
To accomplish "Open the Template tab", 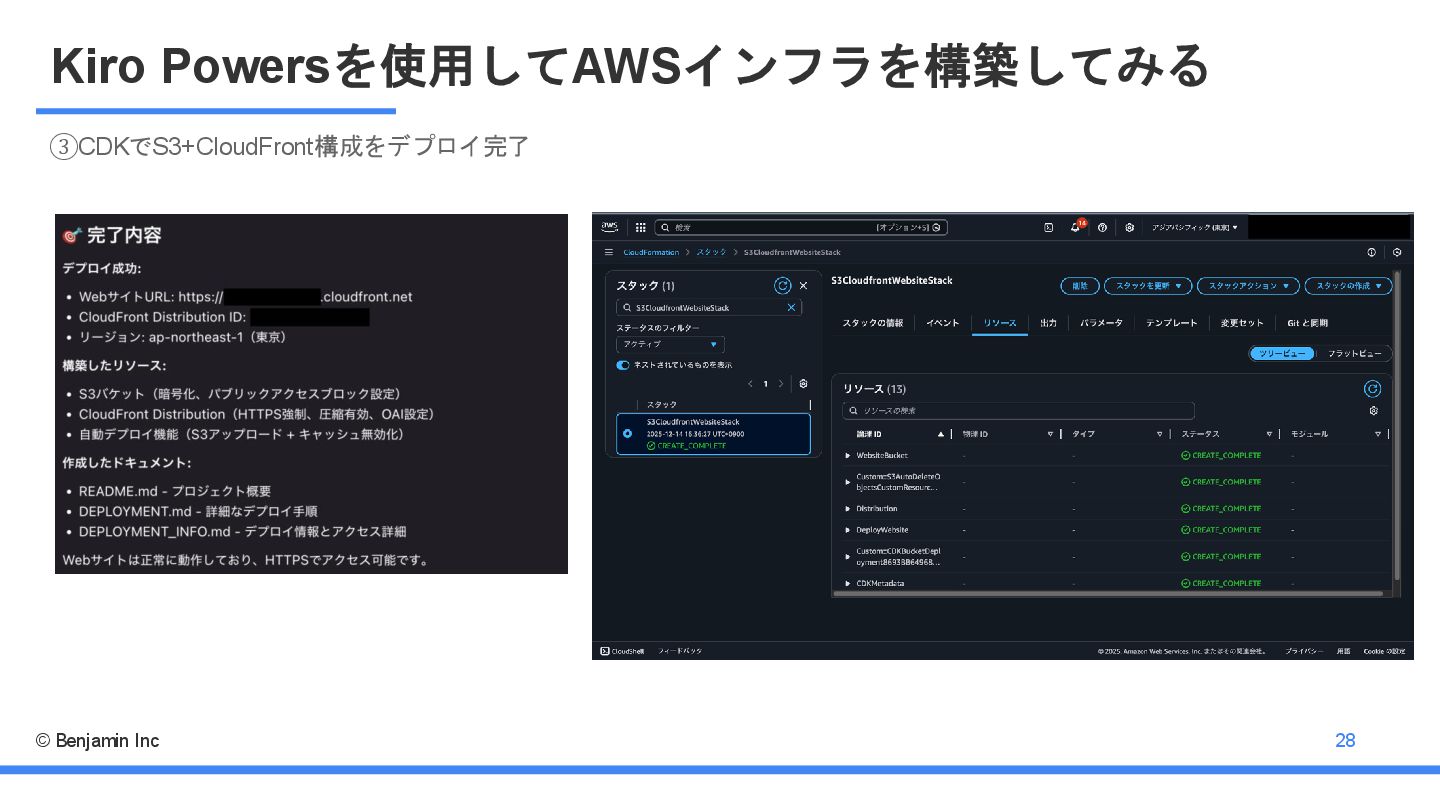I will coord(1171,323).
